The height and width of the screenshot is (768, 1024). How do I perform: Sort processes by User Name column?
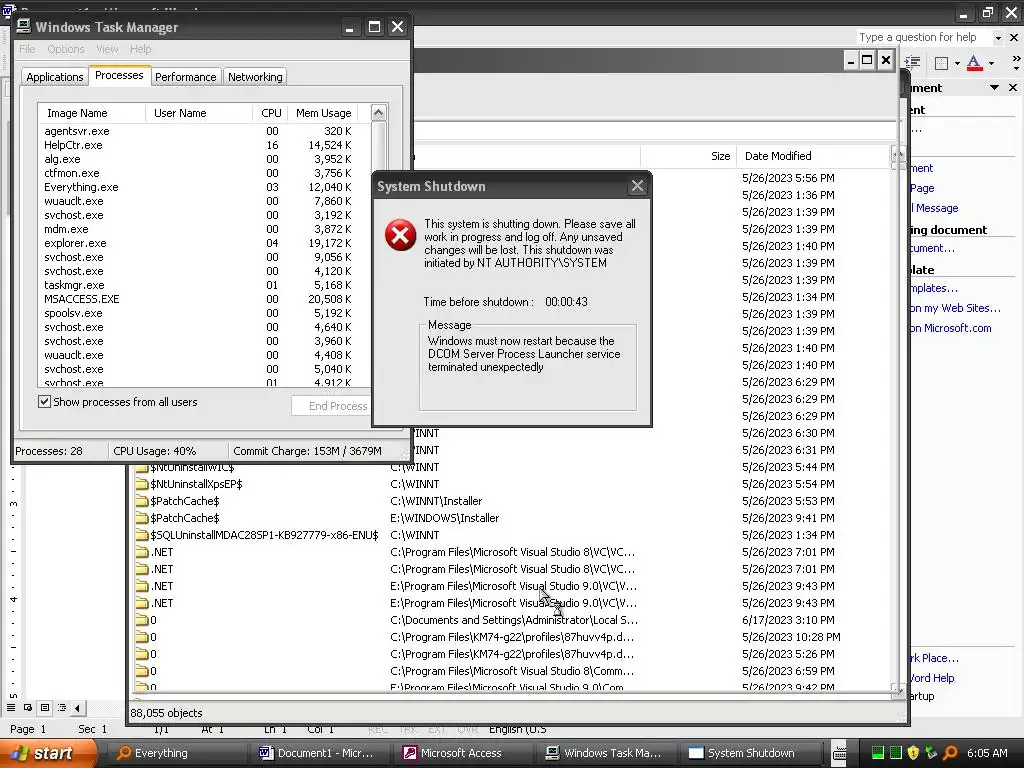199,113
